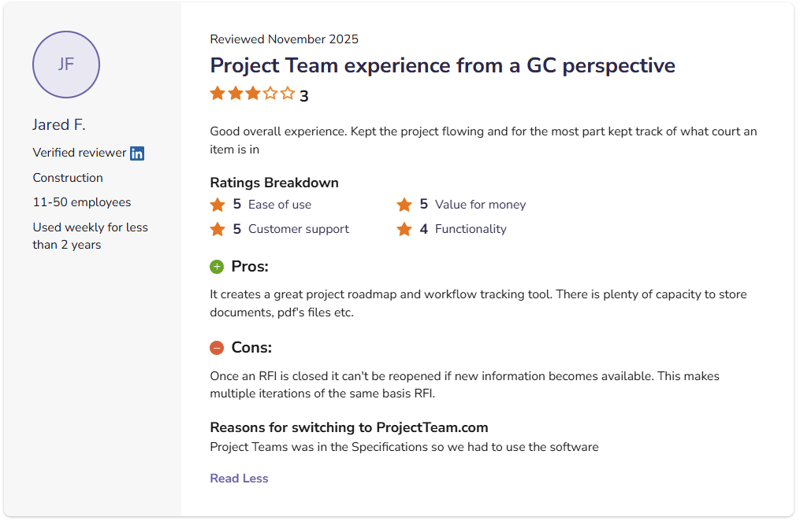Image resolution: width=800 pixels, height=521 pixels.
Task: Click the fifth empty overall rating star
Action: [x=288, y=94]
